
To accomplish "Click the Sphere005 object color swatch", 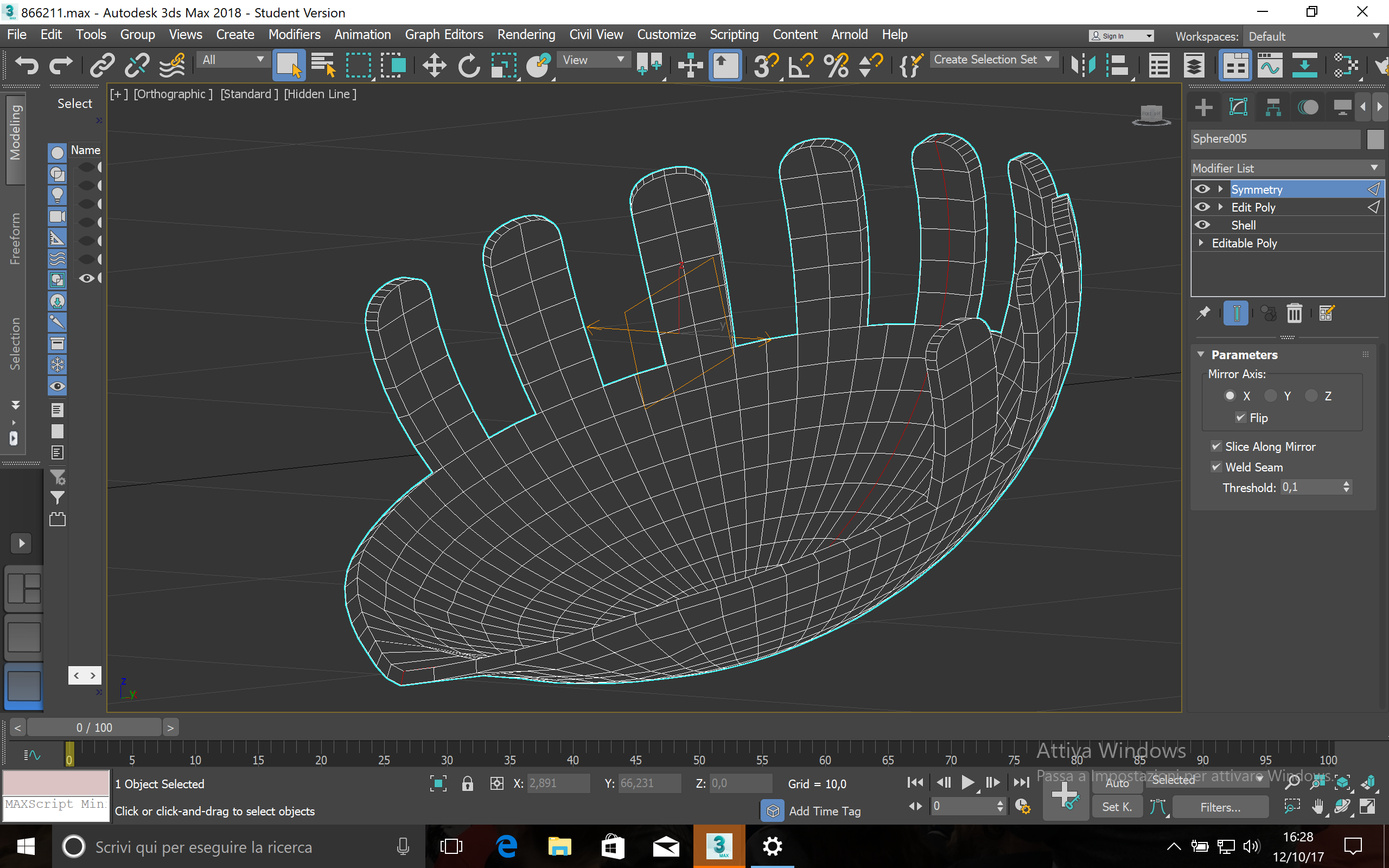I will (x=1375, y=138).
